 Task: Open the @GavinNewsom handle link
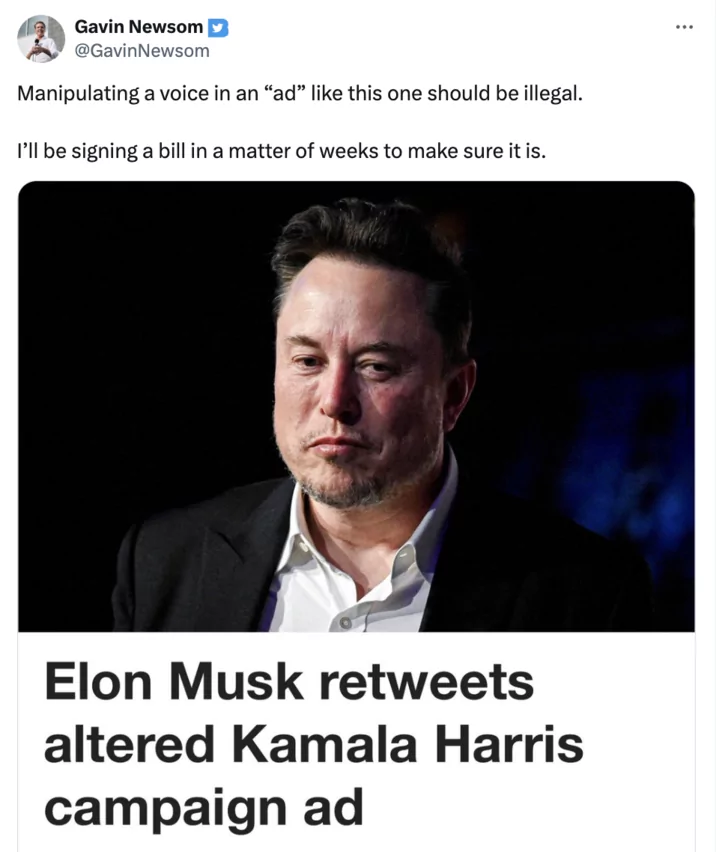[x=142, y=50]
